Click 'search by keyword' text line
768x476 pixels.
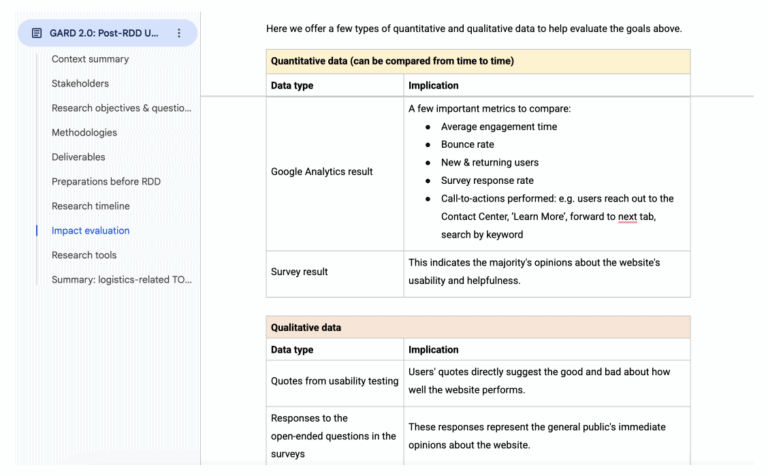pyautogui.click(x=482, y=235)
